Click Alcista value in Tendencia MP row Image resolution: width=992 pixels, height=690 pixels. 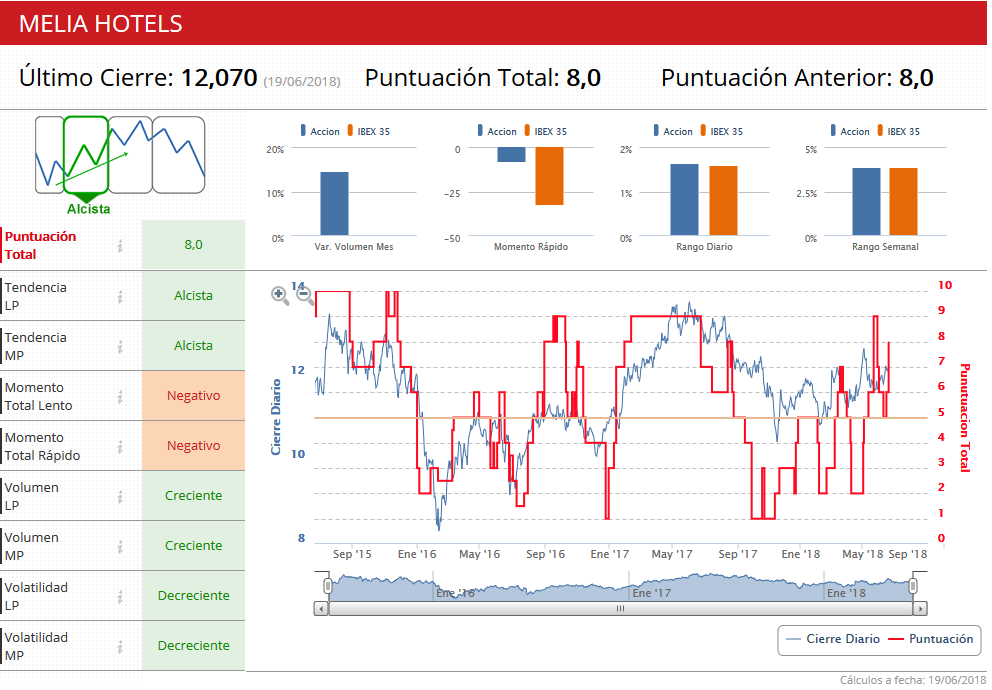tap(194, 346)
